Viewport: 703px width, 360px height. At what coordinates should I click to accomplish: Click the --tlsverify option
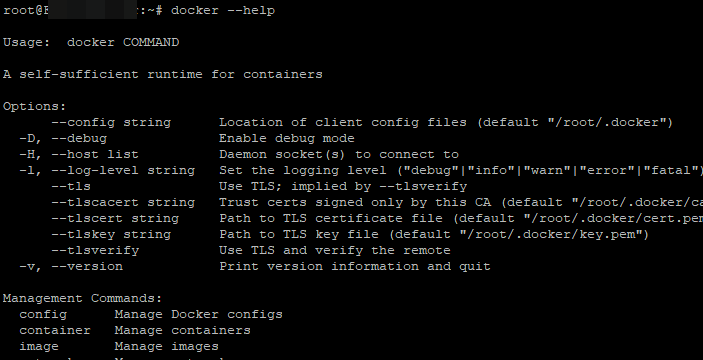[x=95, y=250]
